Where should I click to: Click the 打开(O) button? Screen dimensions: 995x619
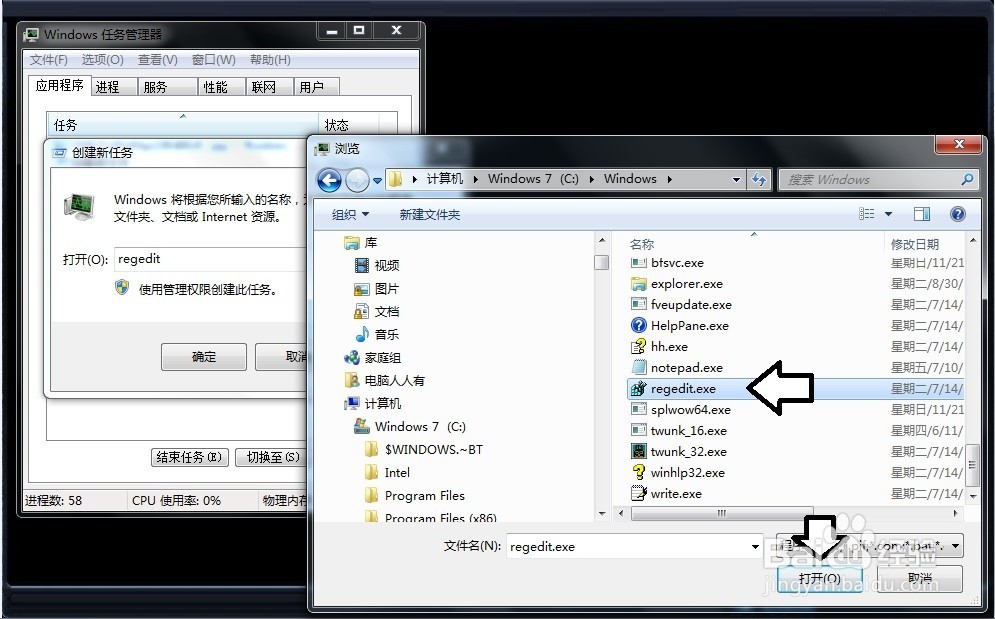pyautogui.click(x=819, y=578)
